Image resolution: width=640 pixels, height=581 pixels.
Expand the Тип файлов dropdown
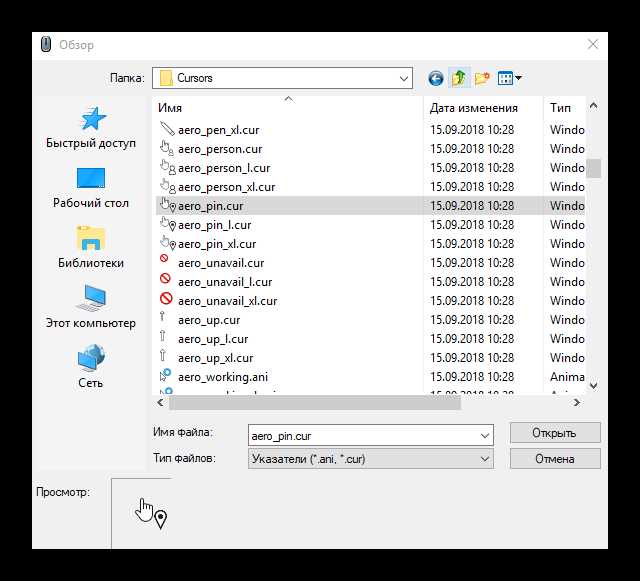pyautogui.click(x=485, y=459)
